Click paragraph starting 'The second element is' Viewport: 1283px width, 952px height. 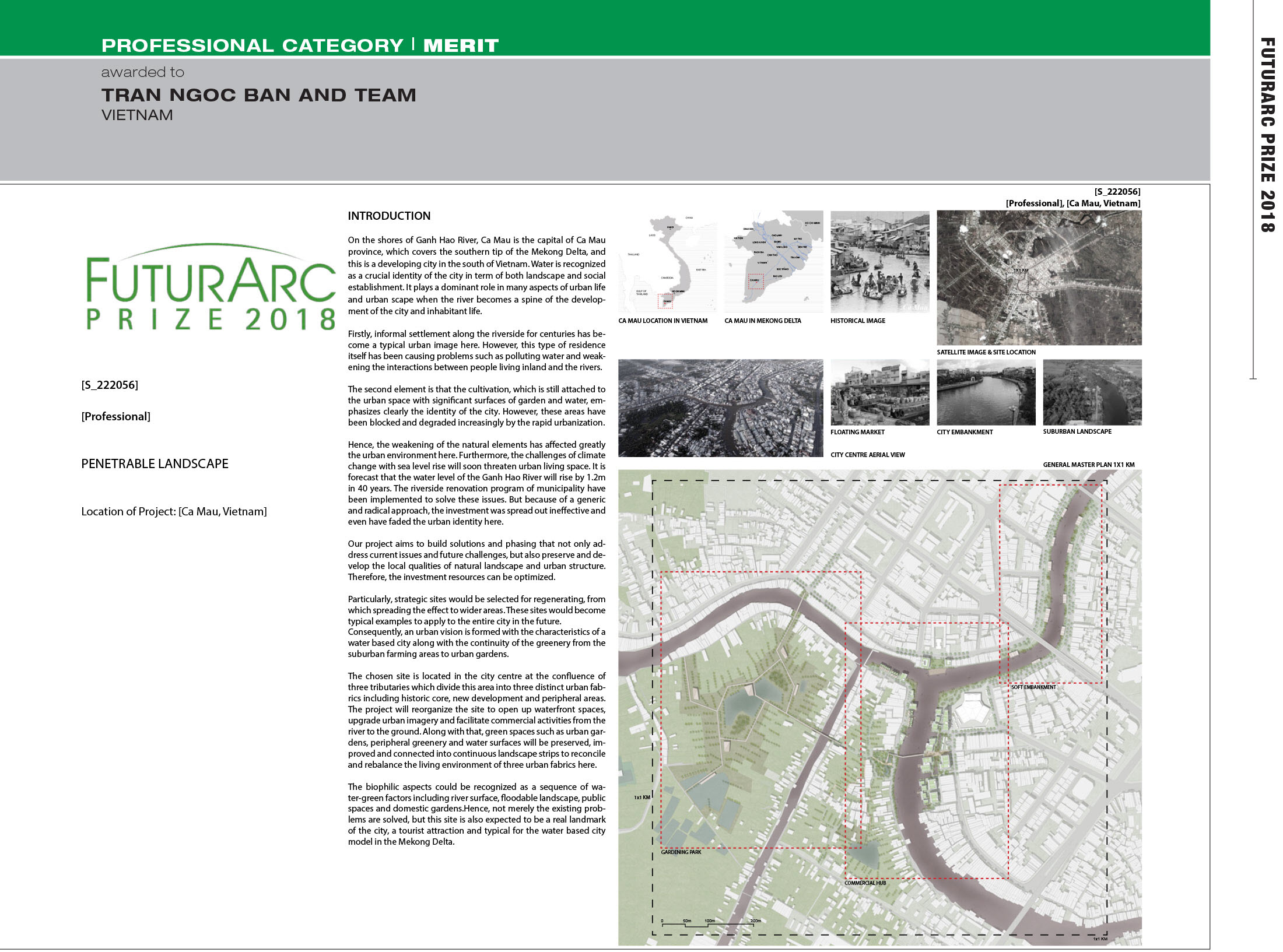[x=476, y=406]
